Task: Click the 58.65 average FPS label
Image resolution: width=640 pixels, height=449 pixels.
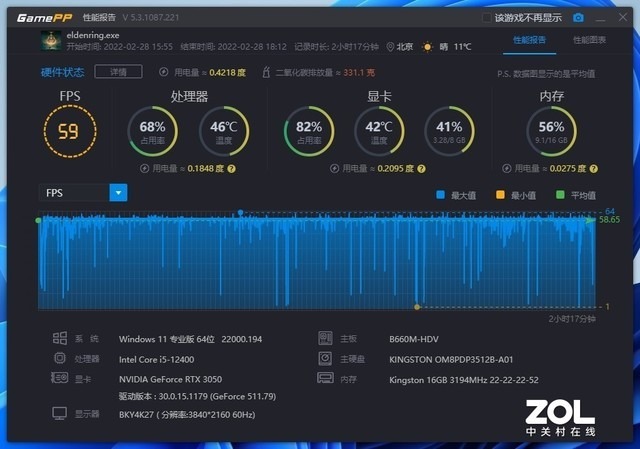Action: [x=609, y=220]
